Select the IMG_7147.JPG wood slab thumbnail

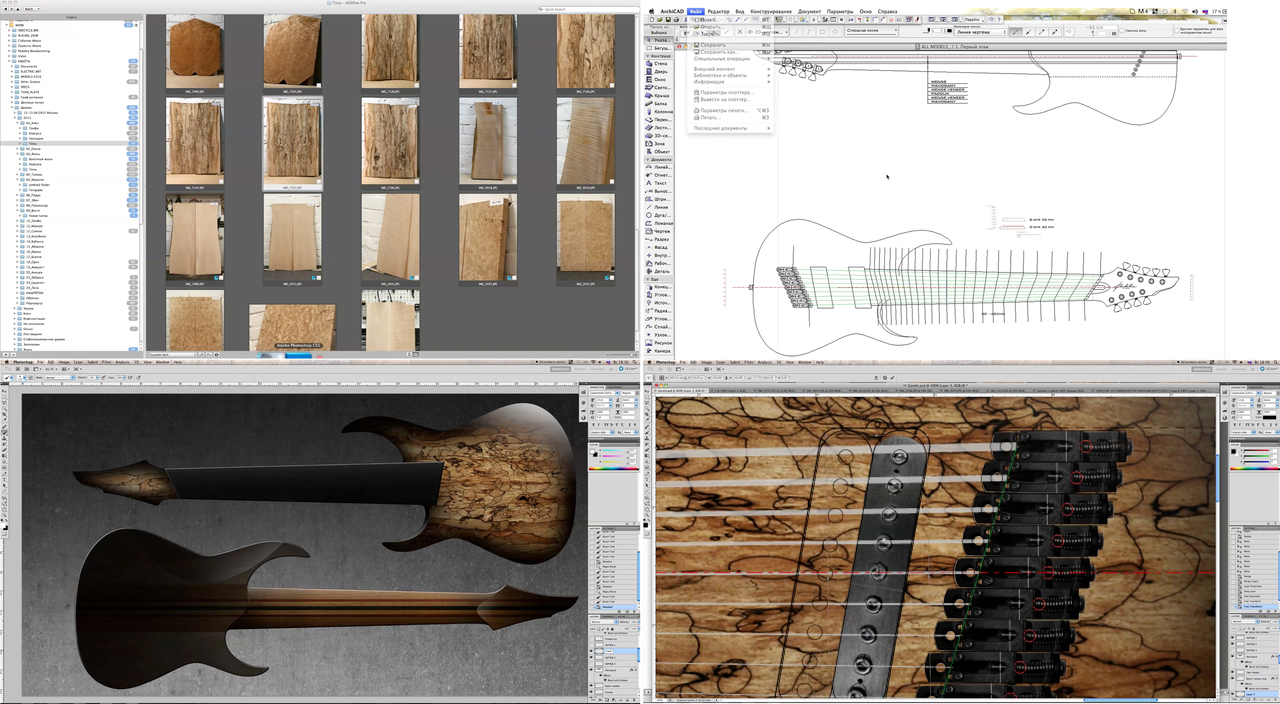(195, 143)
